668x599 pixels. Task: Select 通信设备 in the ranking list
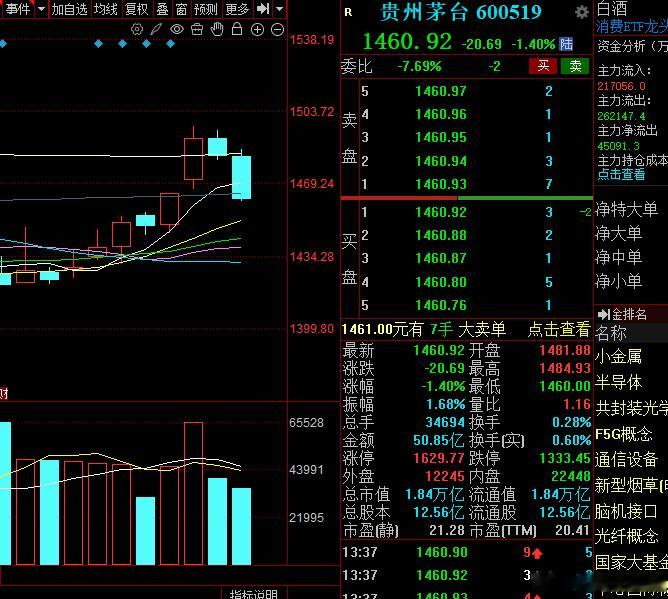pos(626,459)
